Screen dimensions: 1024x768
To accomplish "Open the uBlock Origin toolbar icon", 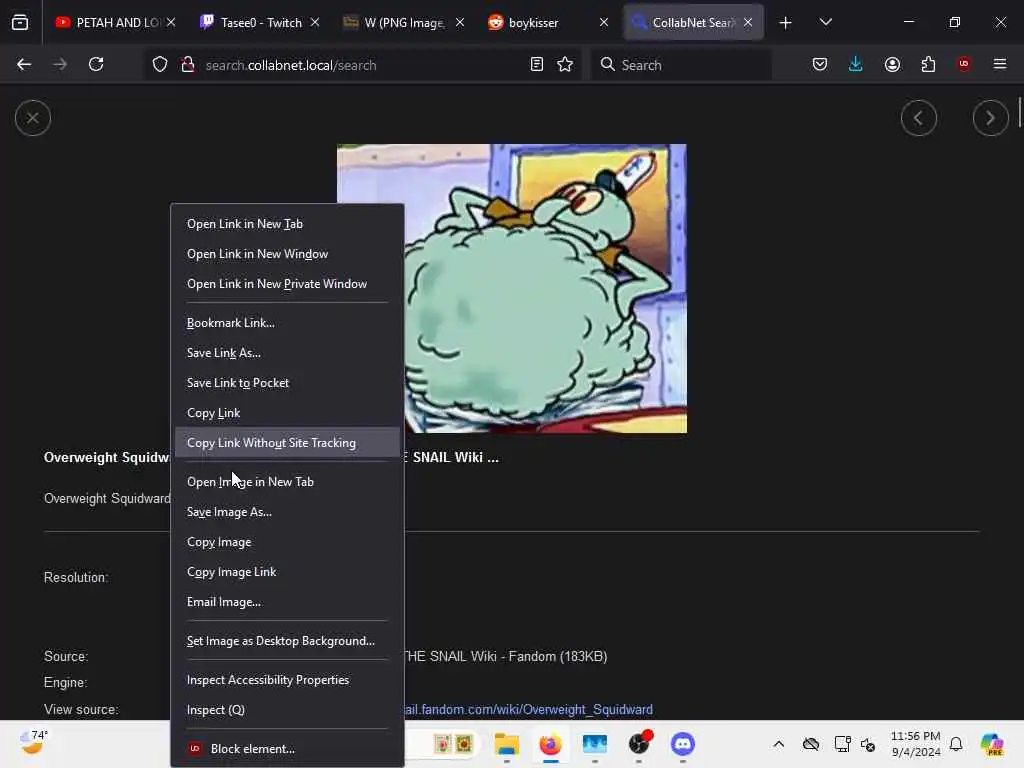I will 964,64.
